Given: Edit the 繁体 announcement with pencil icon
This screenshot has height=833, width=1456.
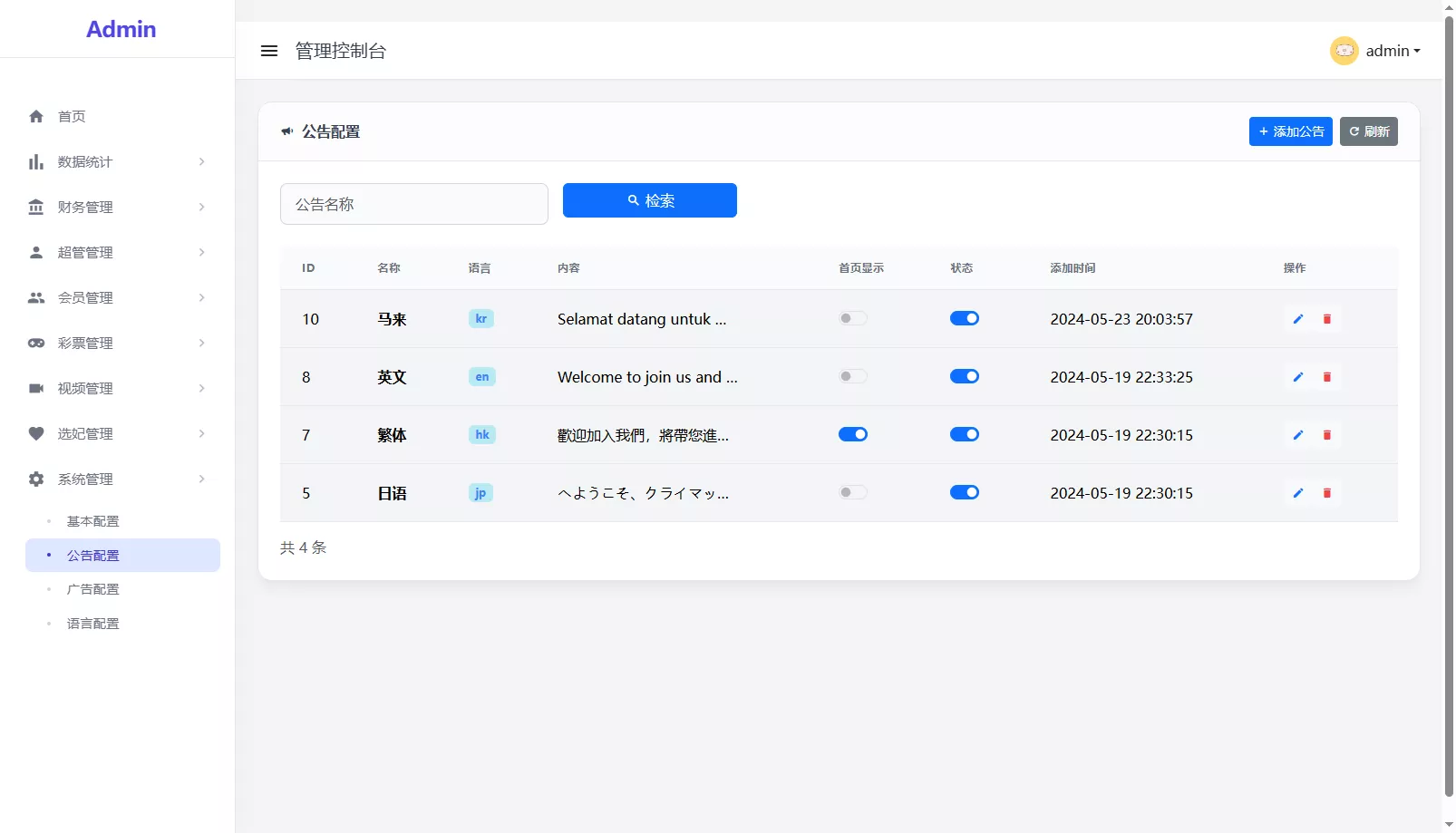Looking at the screenshot, I should tap(1297, 435).
